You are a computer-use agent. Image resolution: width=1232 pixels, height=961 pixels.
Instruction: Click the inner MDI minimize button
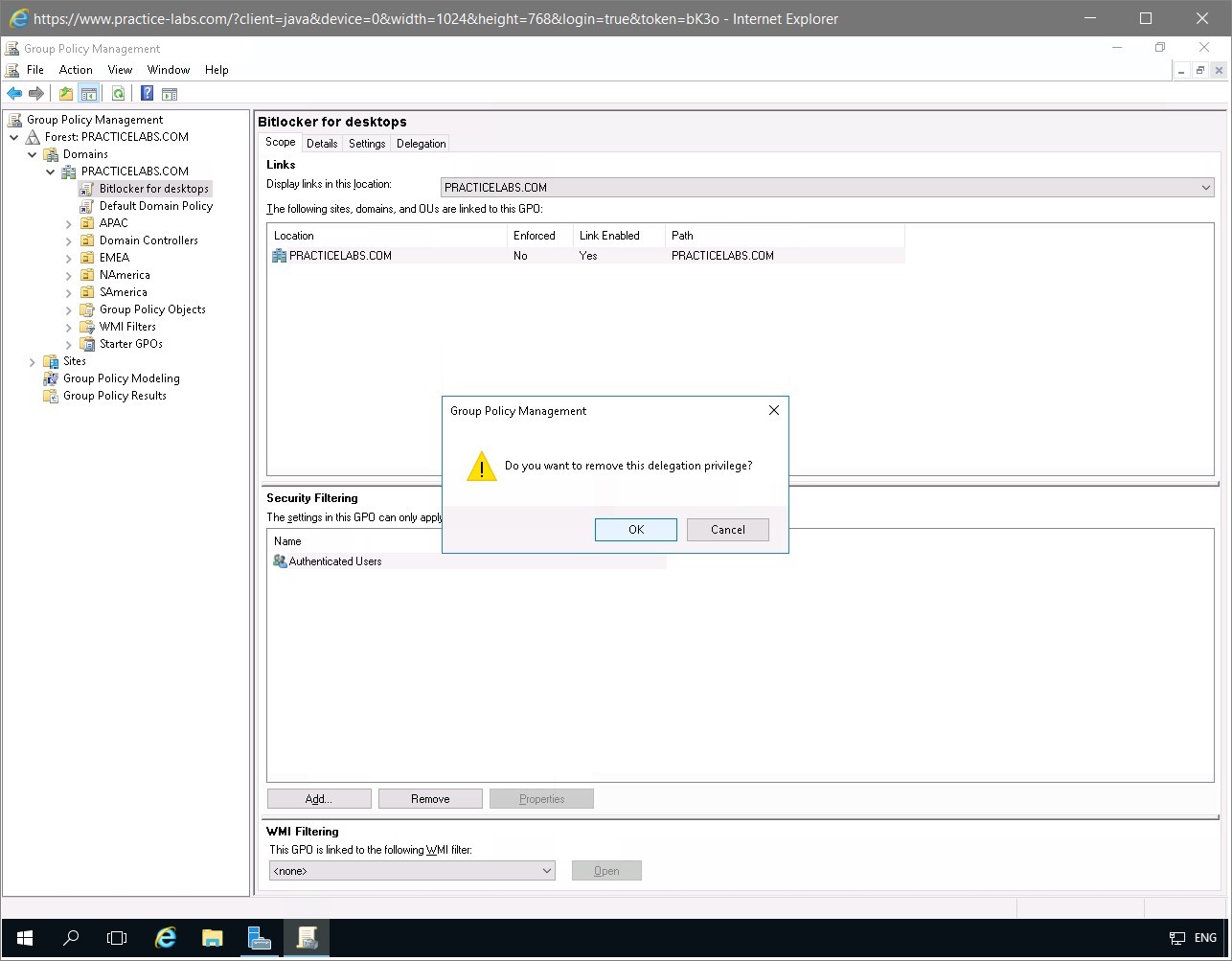[1182, 71]
